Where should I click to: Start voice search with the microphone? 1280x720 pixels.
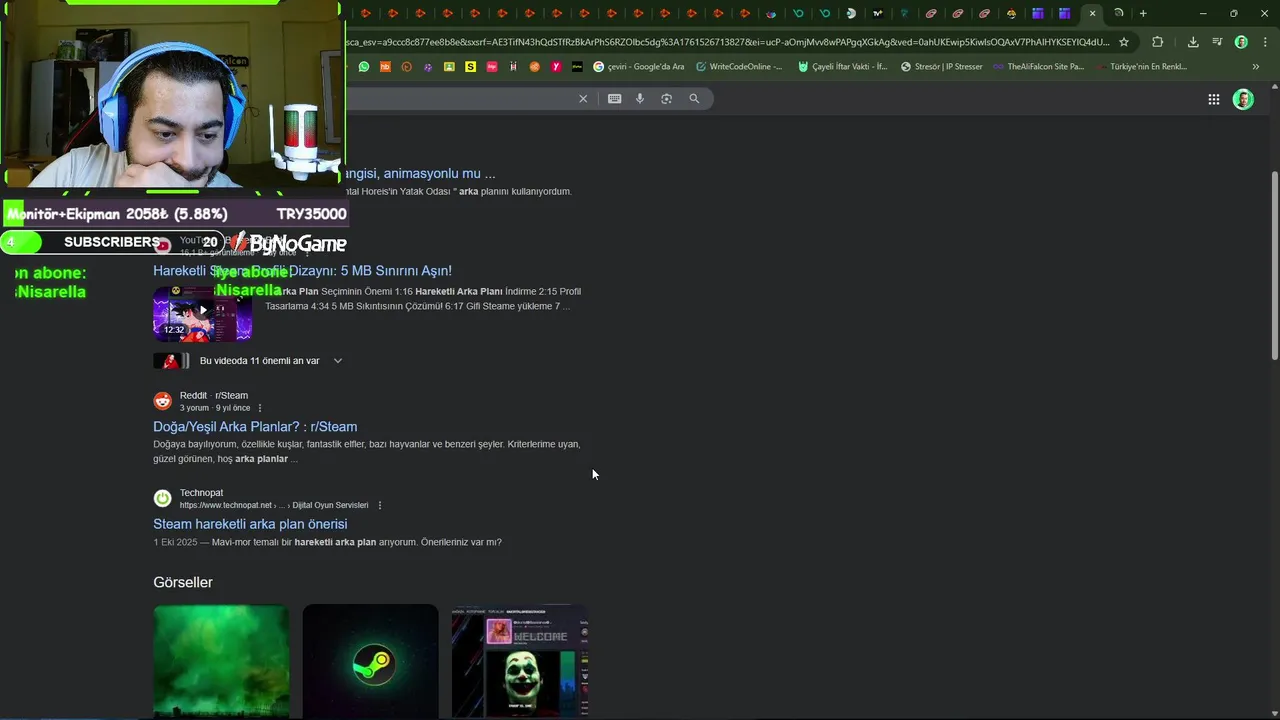pos(640,98)
